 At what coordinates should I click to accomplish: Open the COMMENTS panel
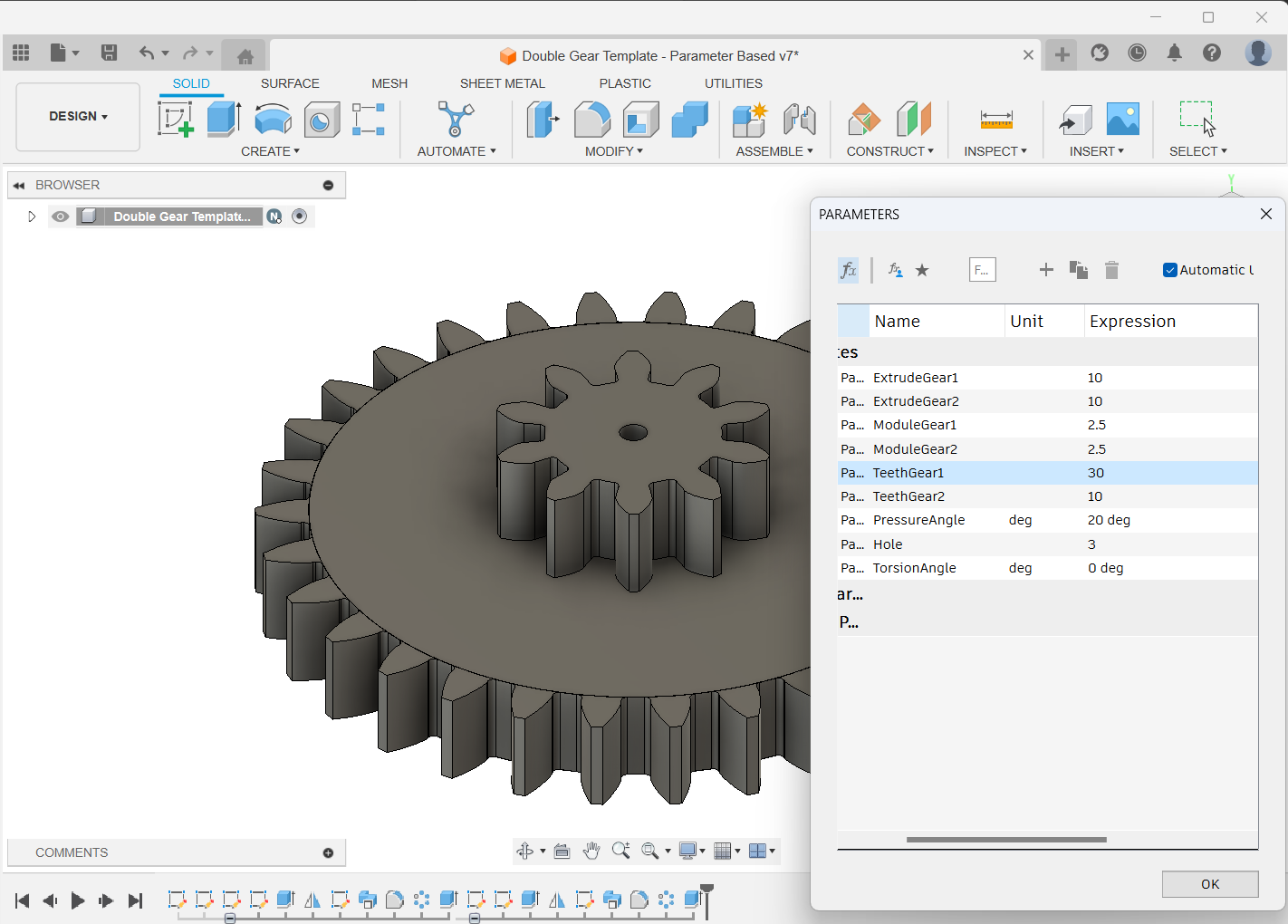point(72,852)
